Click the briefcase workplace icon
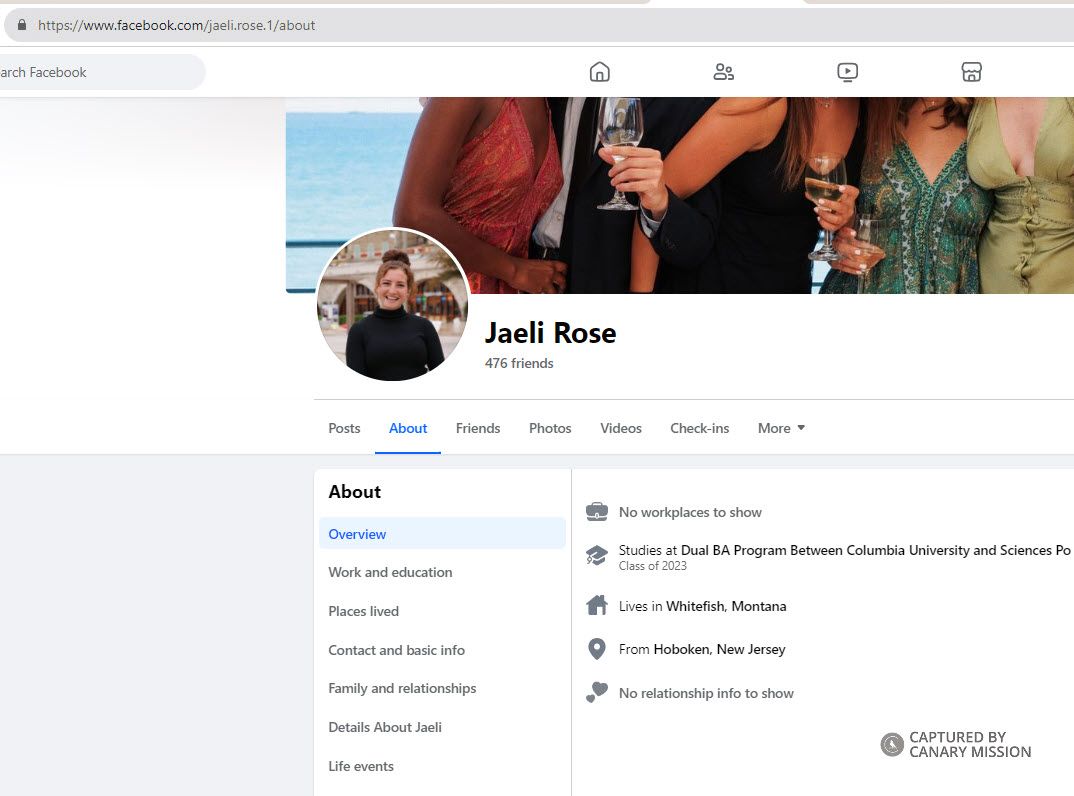The width and height of the screenshot is (1074, 796). [597, 512]
